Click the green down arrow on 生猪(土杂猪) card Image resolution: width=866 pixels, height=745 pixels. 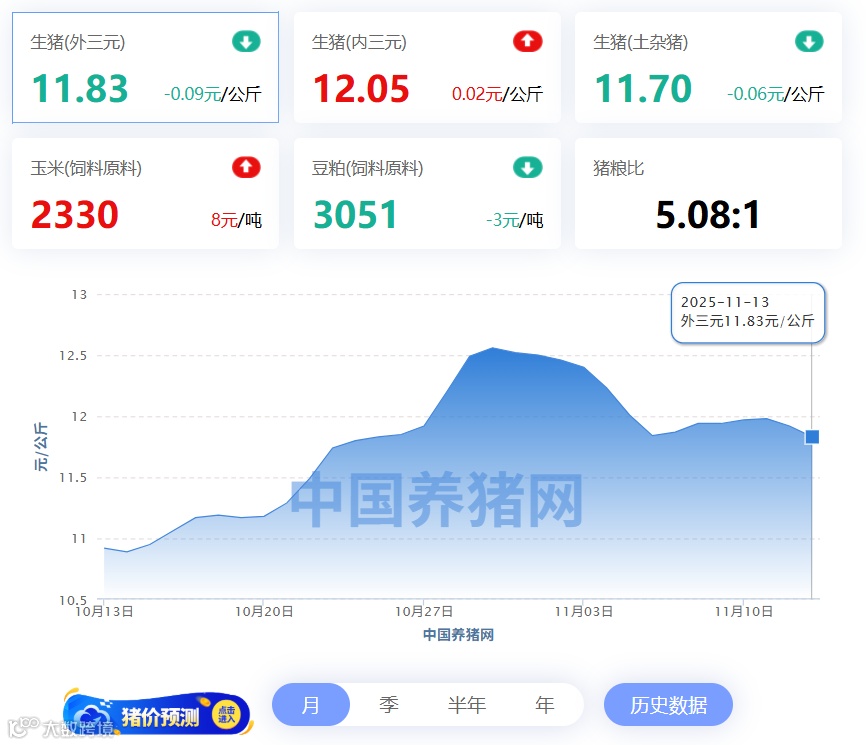coord(809,41)
